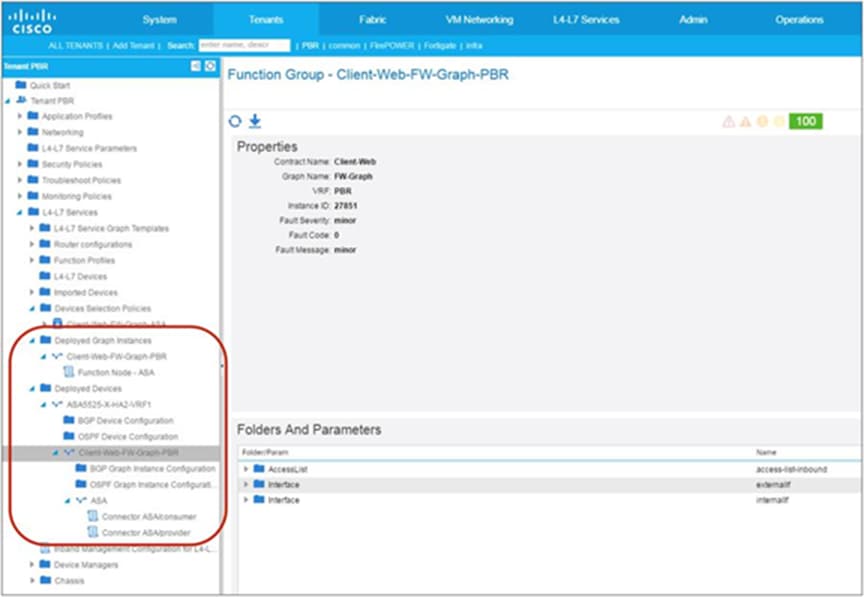Open the top L4-L7 Services tab
Screen dimensions: 864x597
click(x=586, y=20)
